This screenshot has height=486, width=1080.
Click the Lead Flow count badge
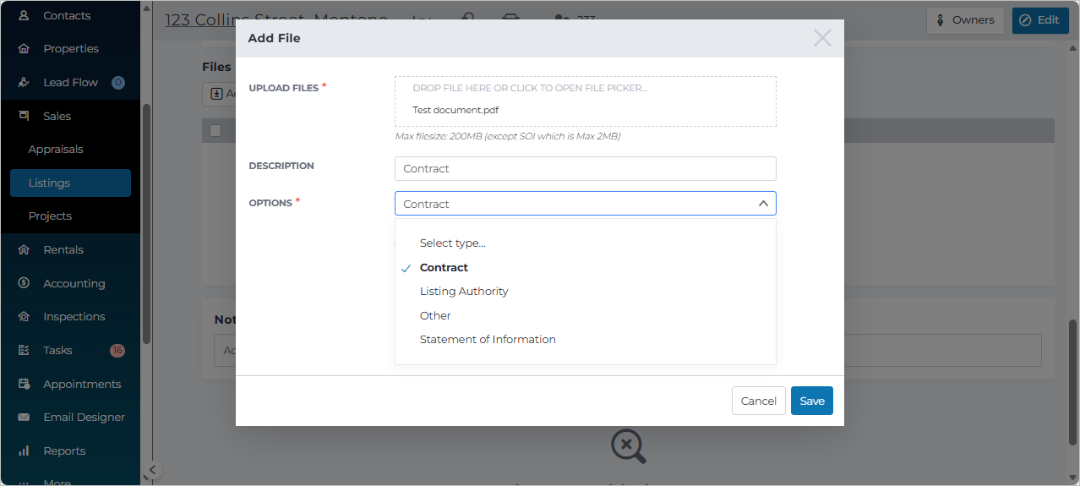point(118,83)
